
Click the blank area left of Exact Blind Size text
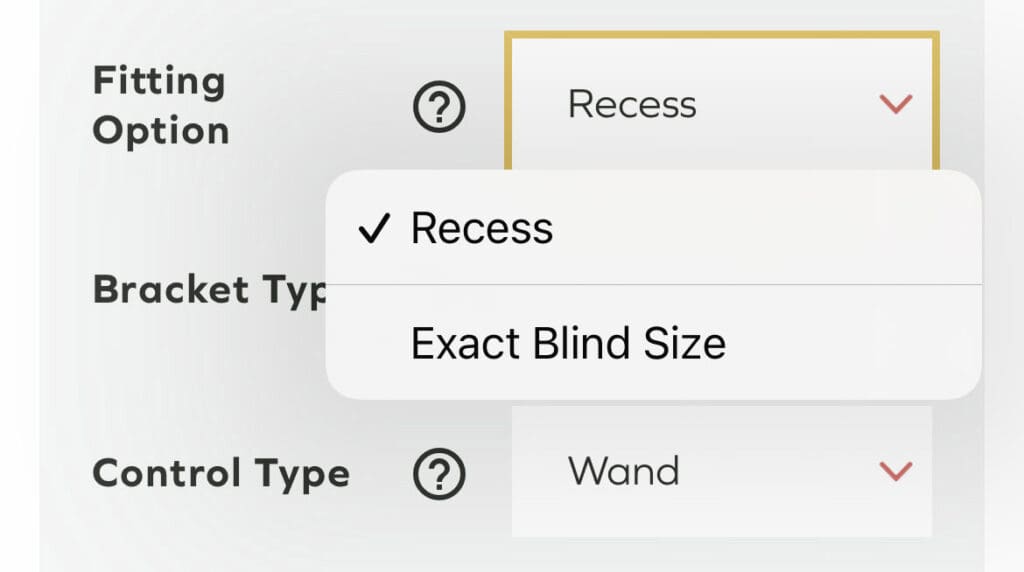370,344
